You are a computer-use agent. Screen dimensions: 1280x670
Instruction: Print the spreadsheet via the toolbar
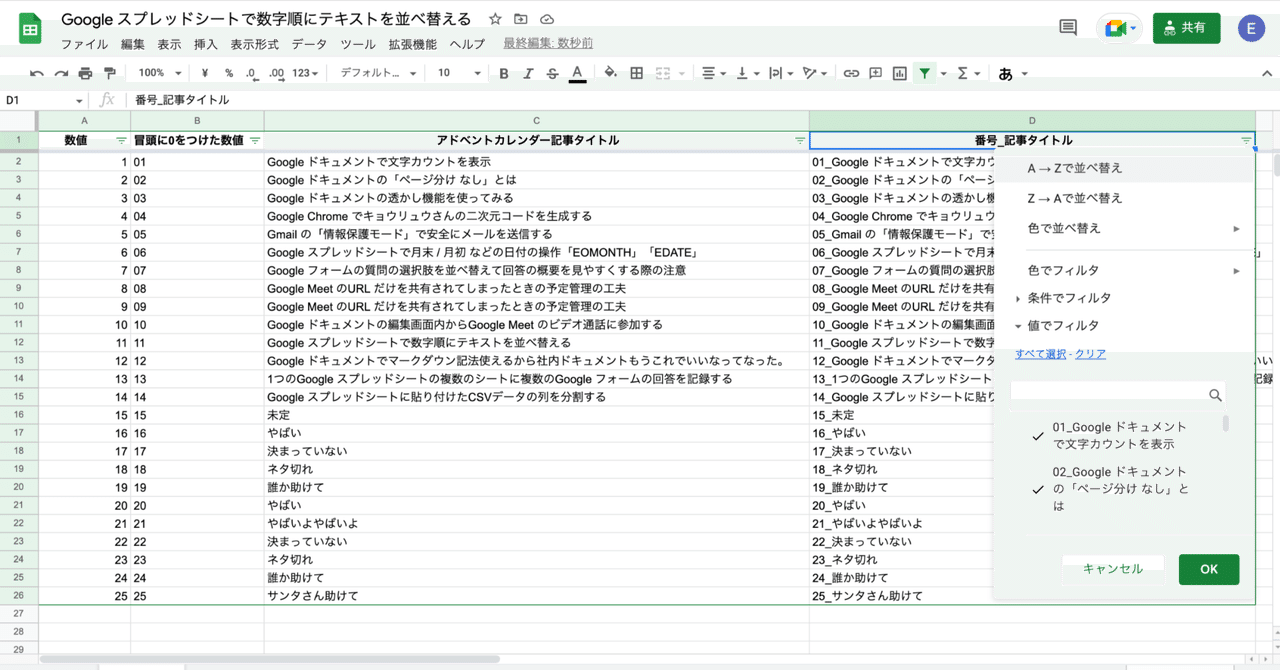coord(84,73)
